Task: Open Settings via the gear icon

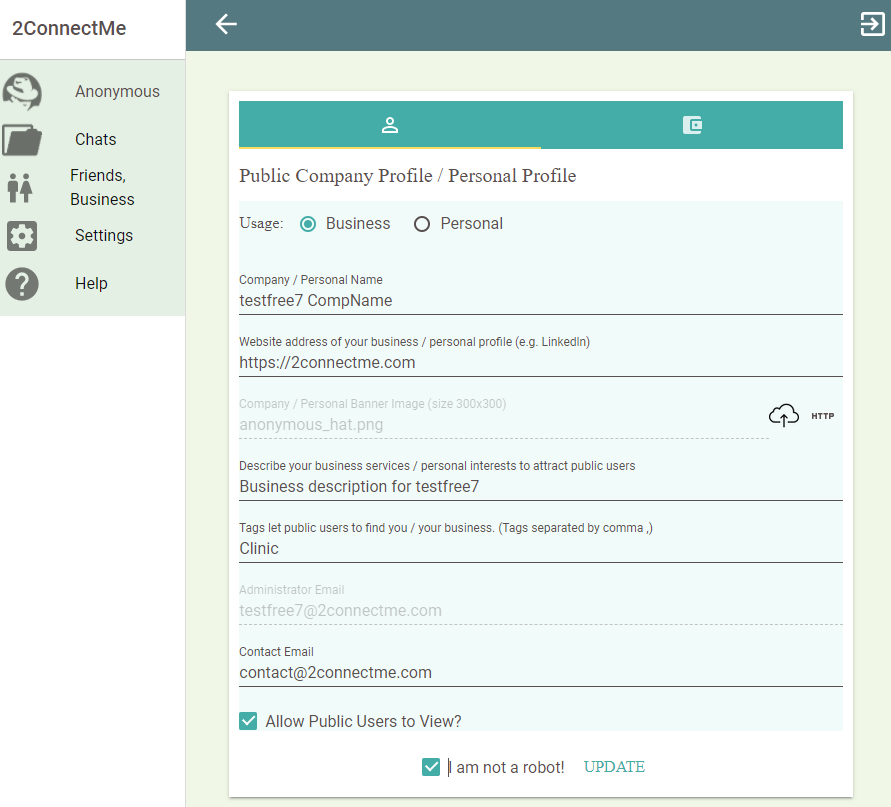Action: tap(22, 235)
